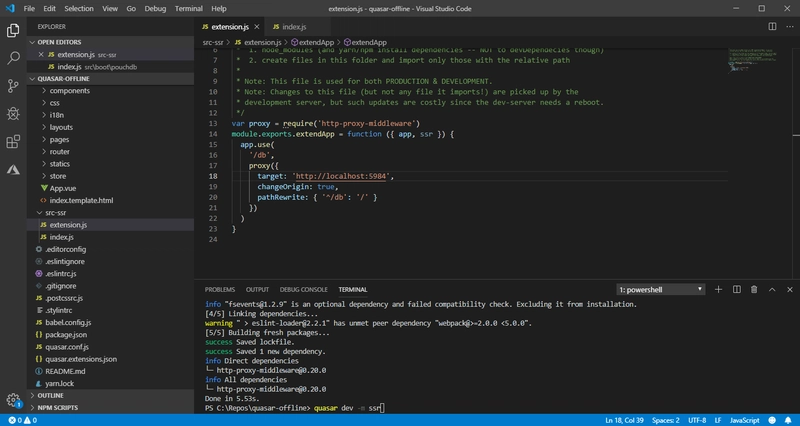Switch to the index.js editor tab
Screen dimensions: 800x426
pos(294,28)
